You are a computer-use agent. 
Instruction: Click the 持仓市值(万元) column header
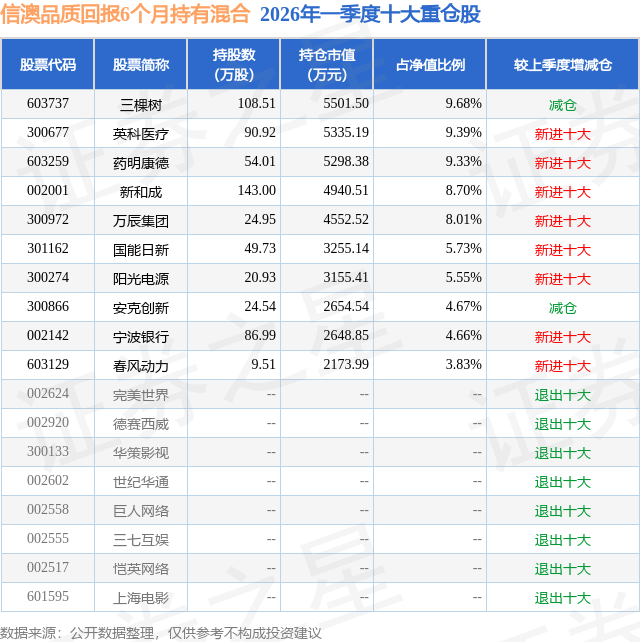point(327,64)
